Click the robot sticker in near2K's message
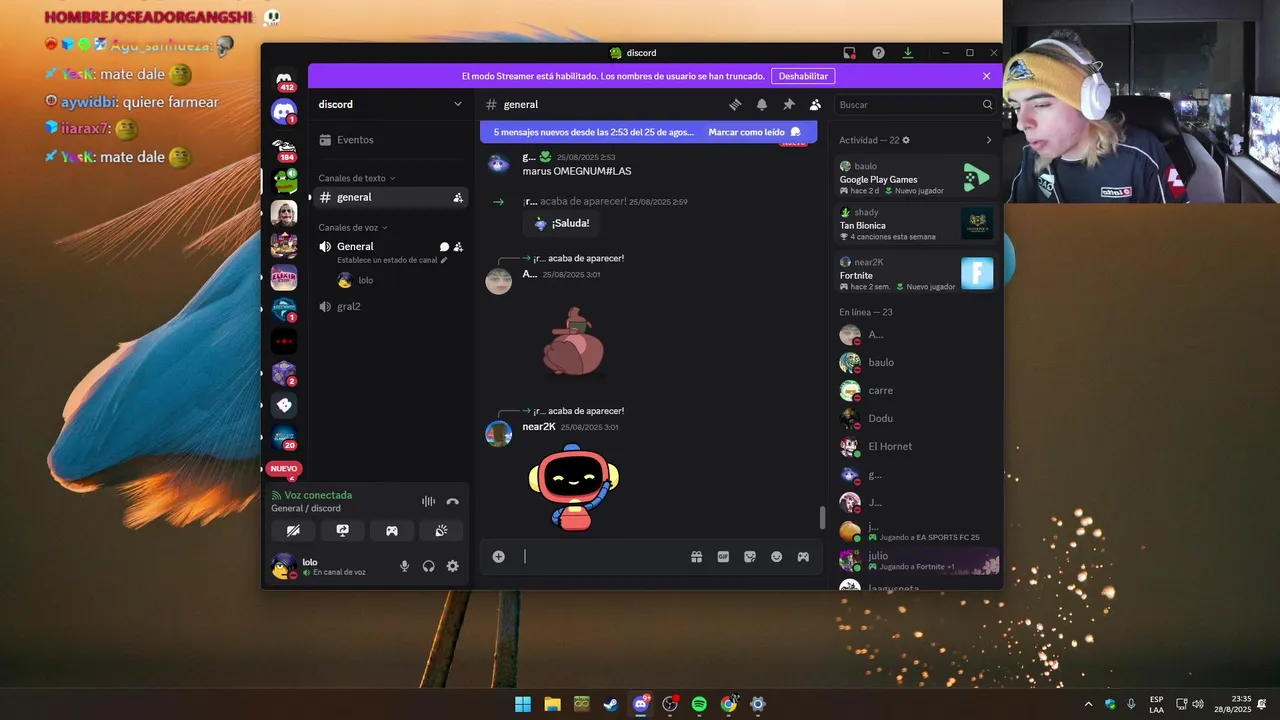Image resolution: width=1280 pixels, height=720 pixels. 574,487
